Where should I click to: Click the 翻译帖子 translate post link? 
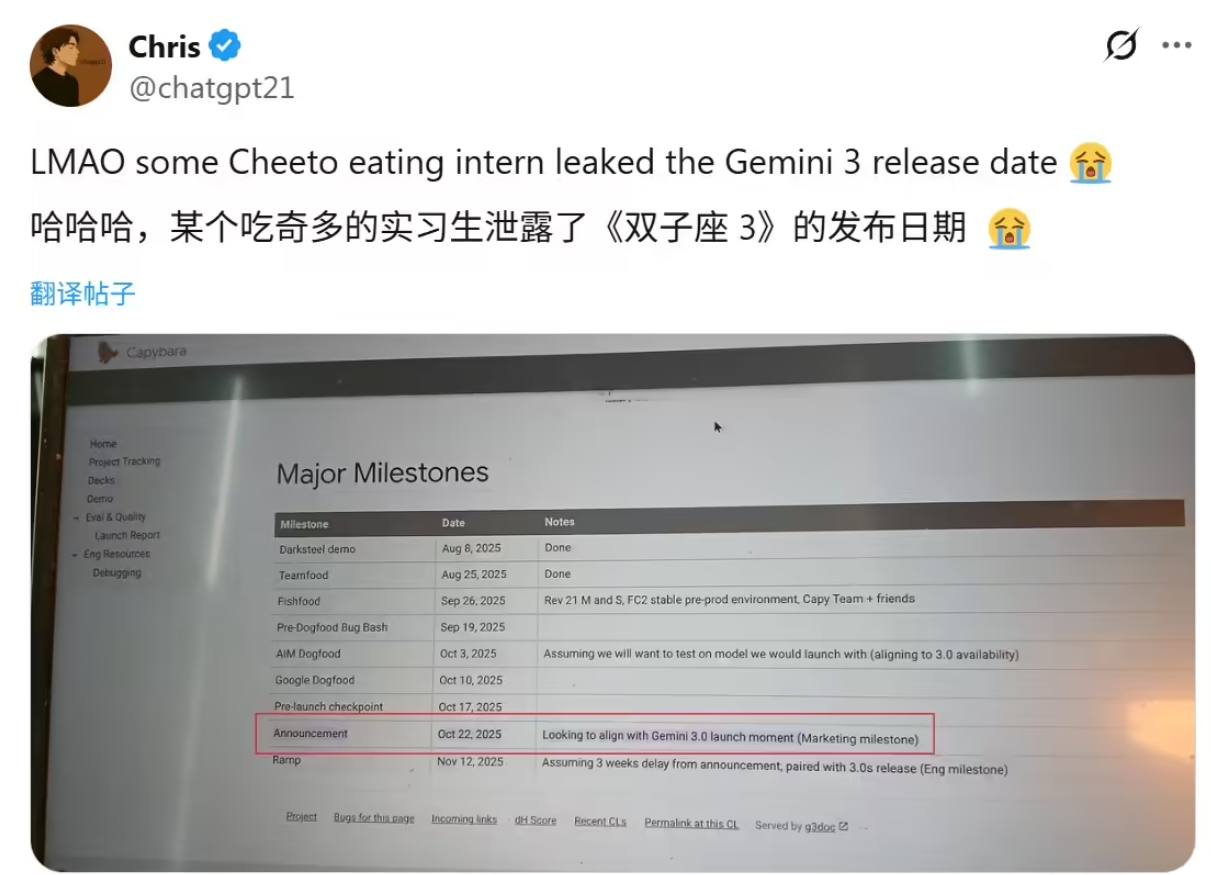coord(83,294)
